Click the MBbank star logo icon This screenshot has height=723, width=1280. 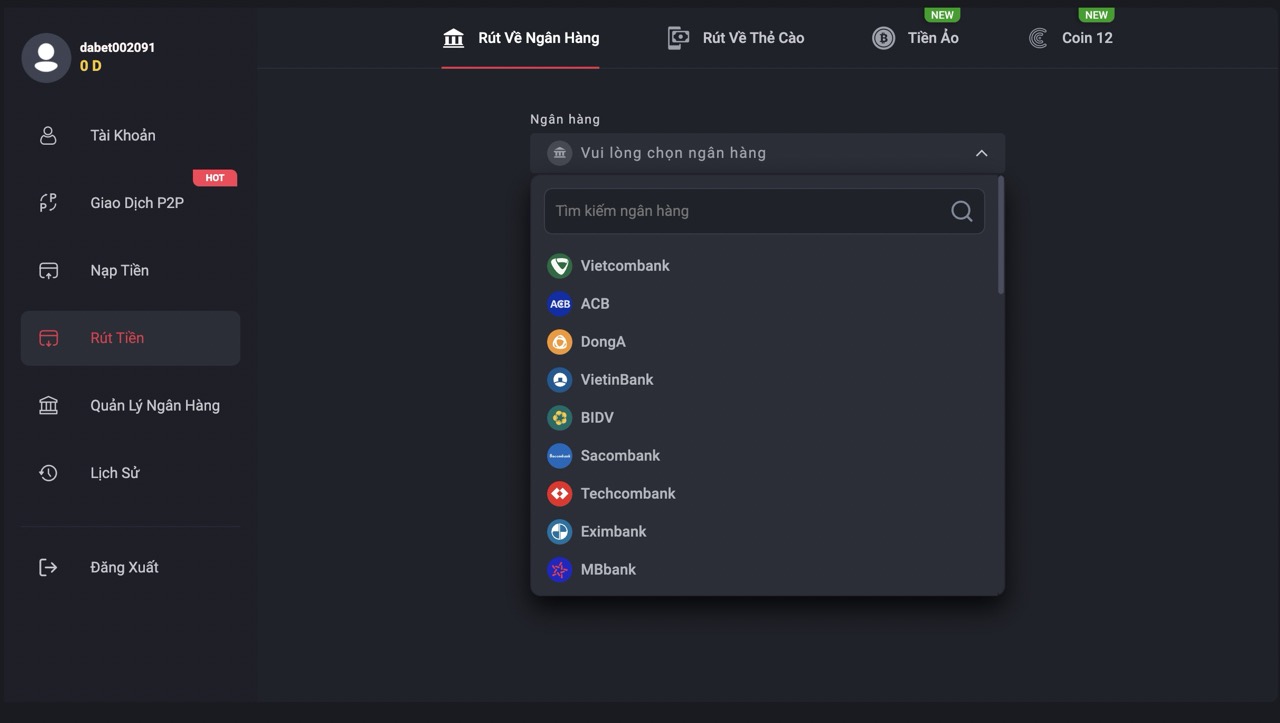[559, 570]
